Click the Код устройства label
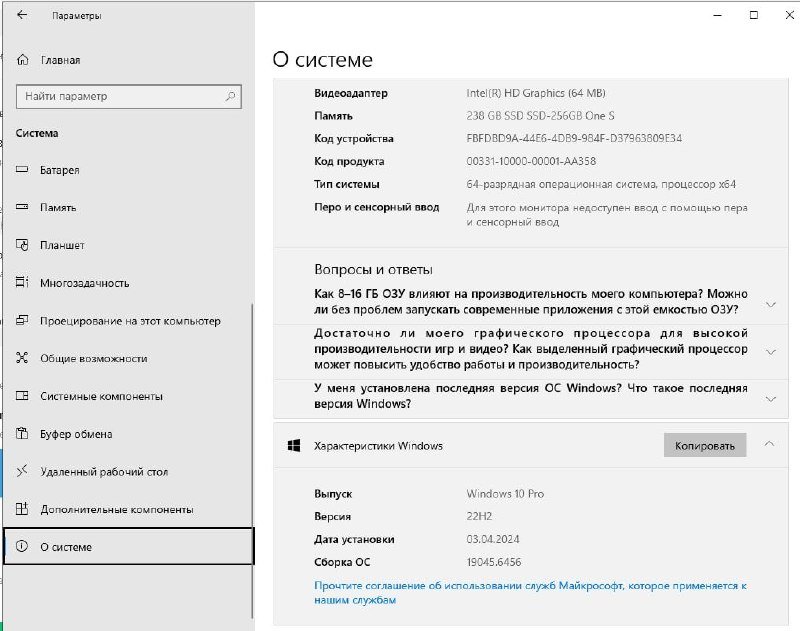 [354, 138]
